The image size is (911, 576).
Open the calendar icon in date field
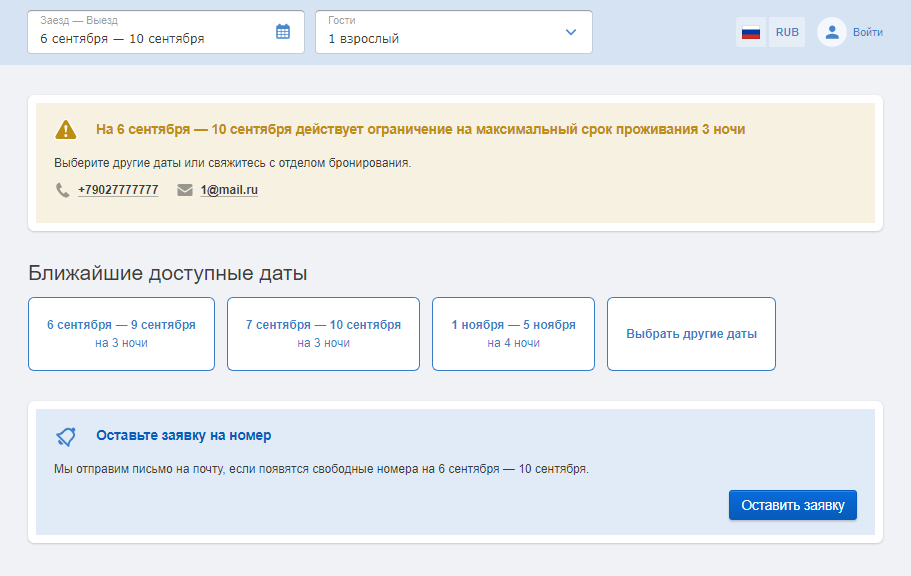pyautogui.click(x=283, y=32)
